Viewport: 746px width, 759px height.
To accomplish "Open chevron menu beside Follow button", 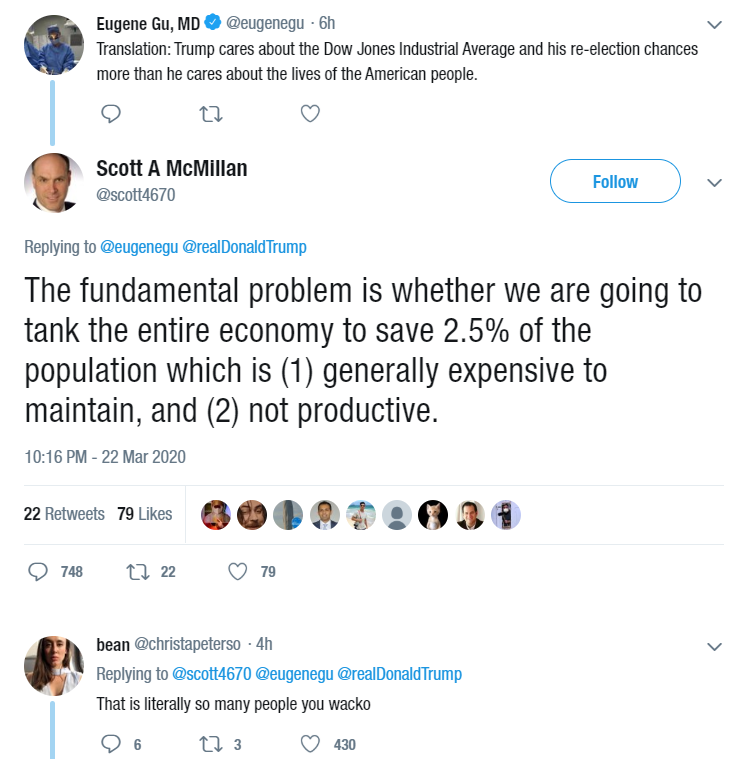I will pyautogui.click(x=715, y=183).
